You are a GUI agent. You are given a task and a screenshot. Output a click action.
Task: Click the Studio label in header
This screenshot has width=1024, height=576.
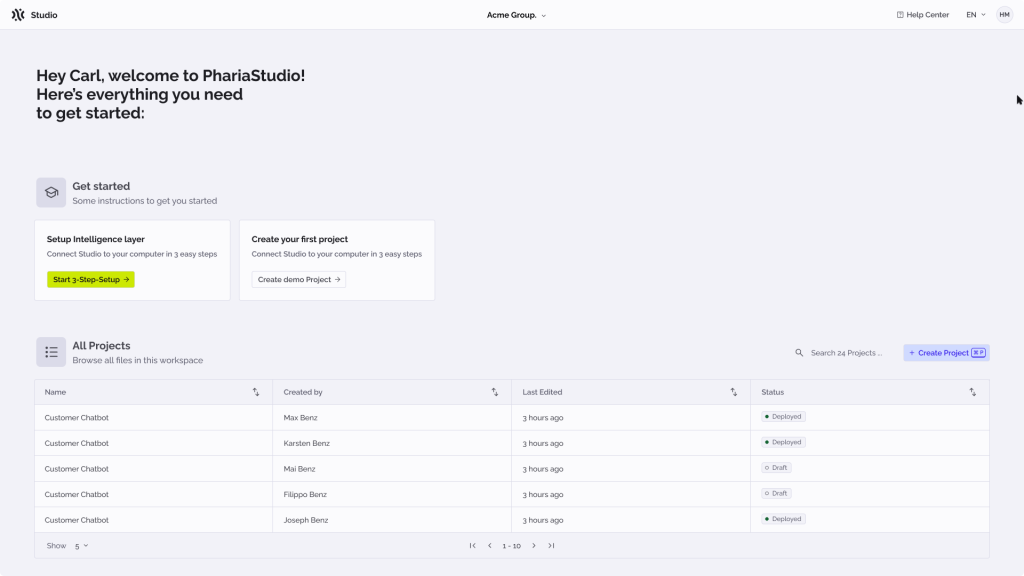(x=44, y=15)
